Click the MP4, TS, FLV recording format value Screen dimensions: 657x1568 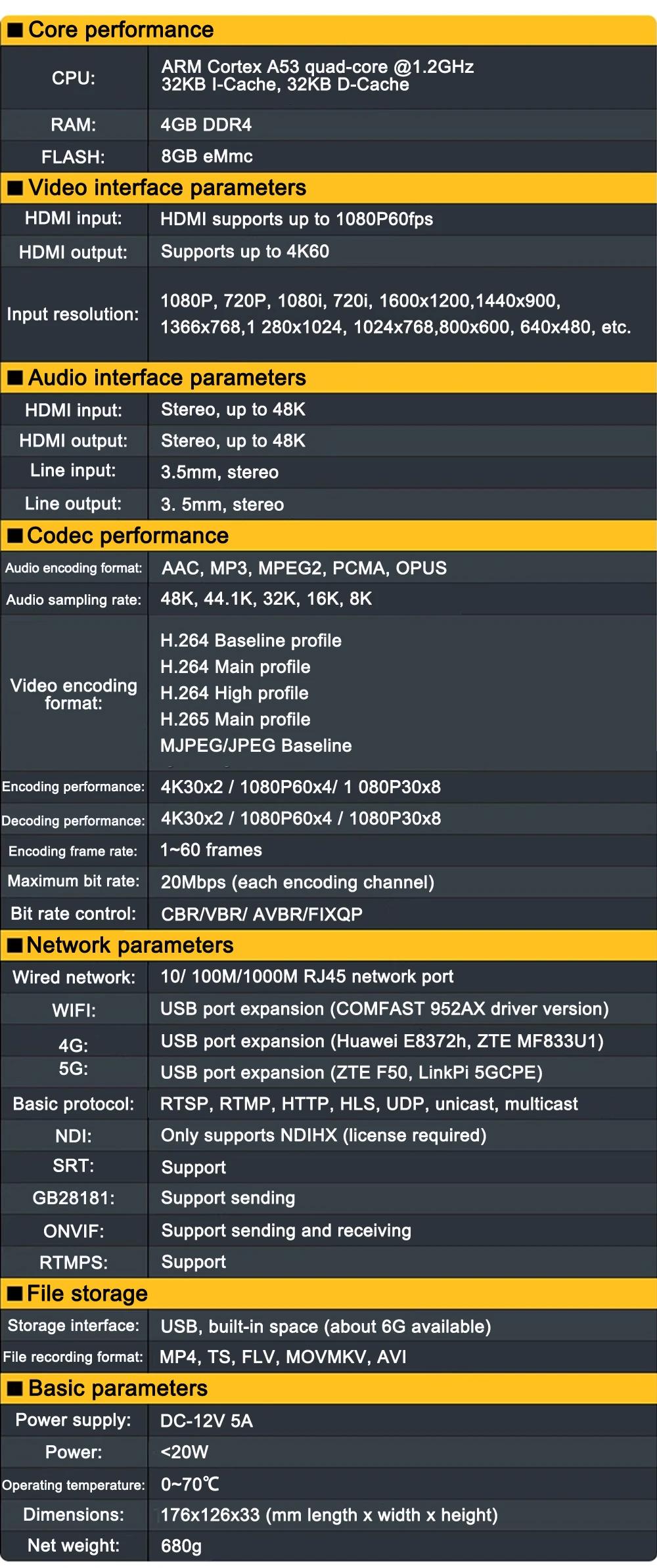pyautogui.click(x=283, y=1357)
